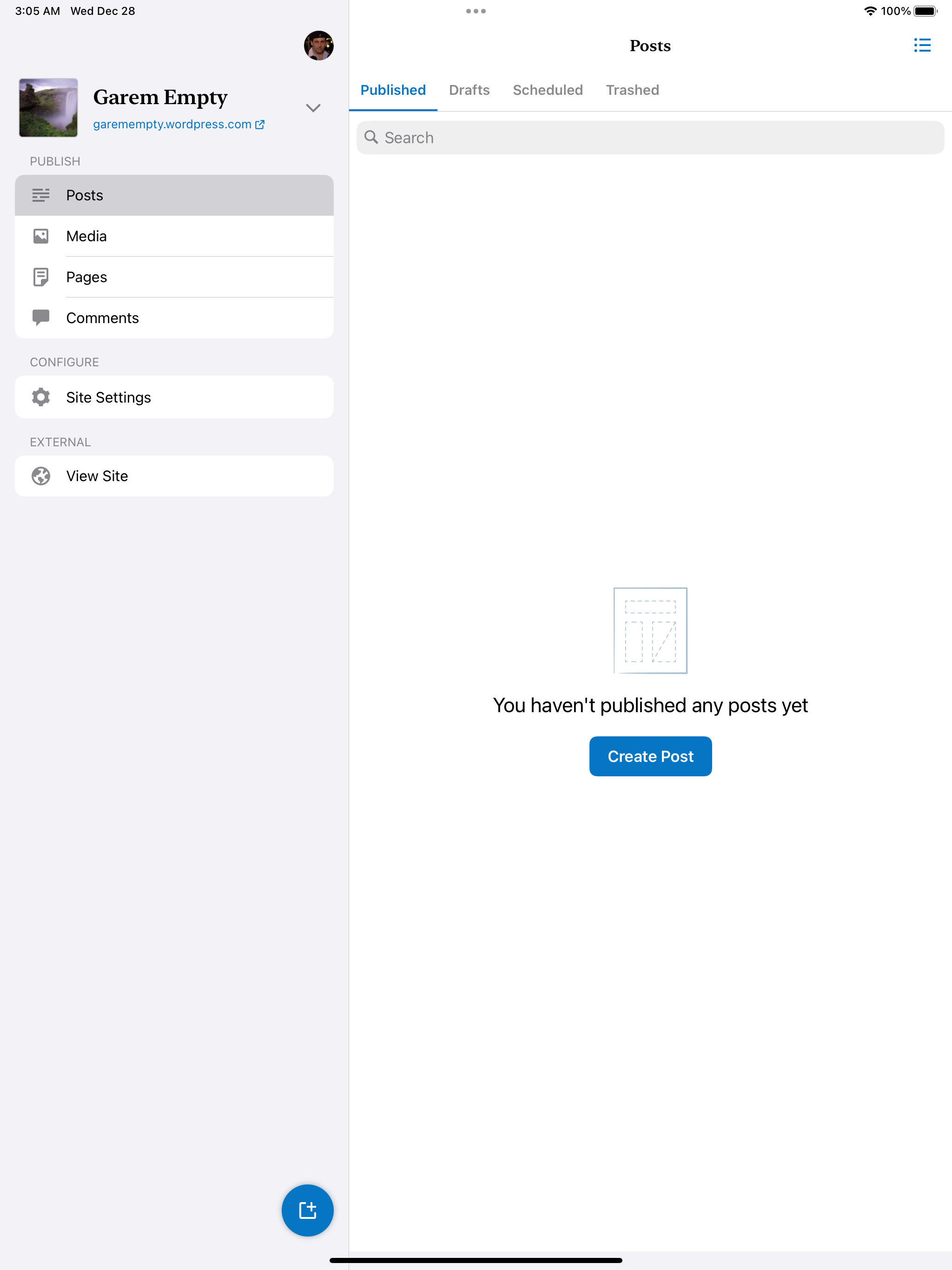952x1270 pixels.
Task: Open Site Settings gear icon
Action: click(41, 397)
